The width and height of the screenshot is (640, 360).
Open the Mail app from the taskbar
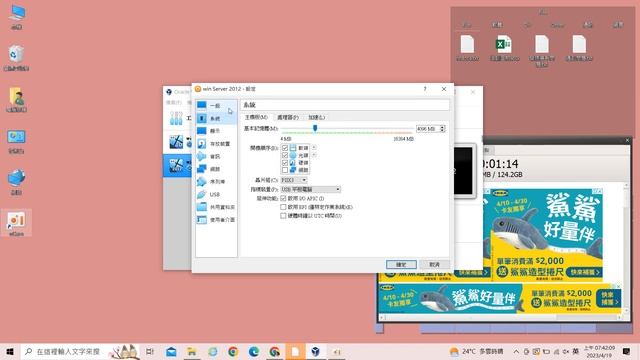[171, 351]
